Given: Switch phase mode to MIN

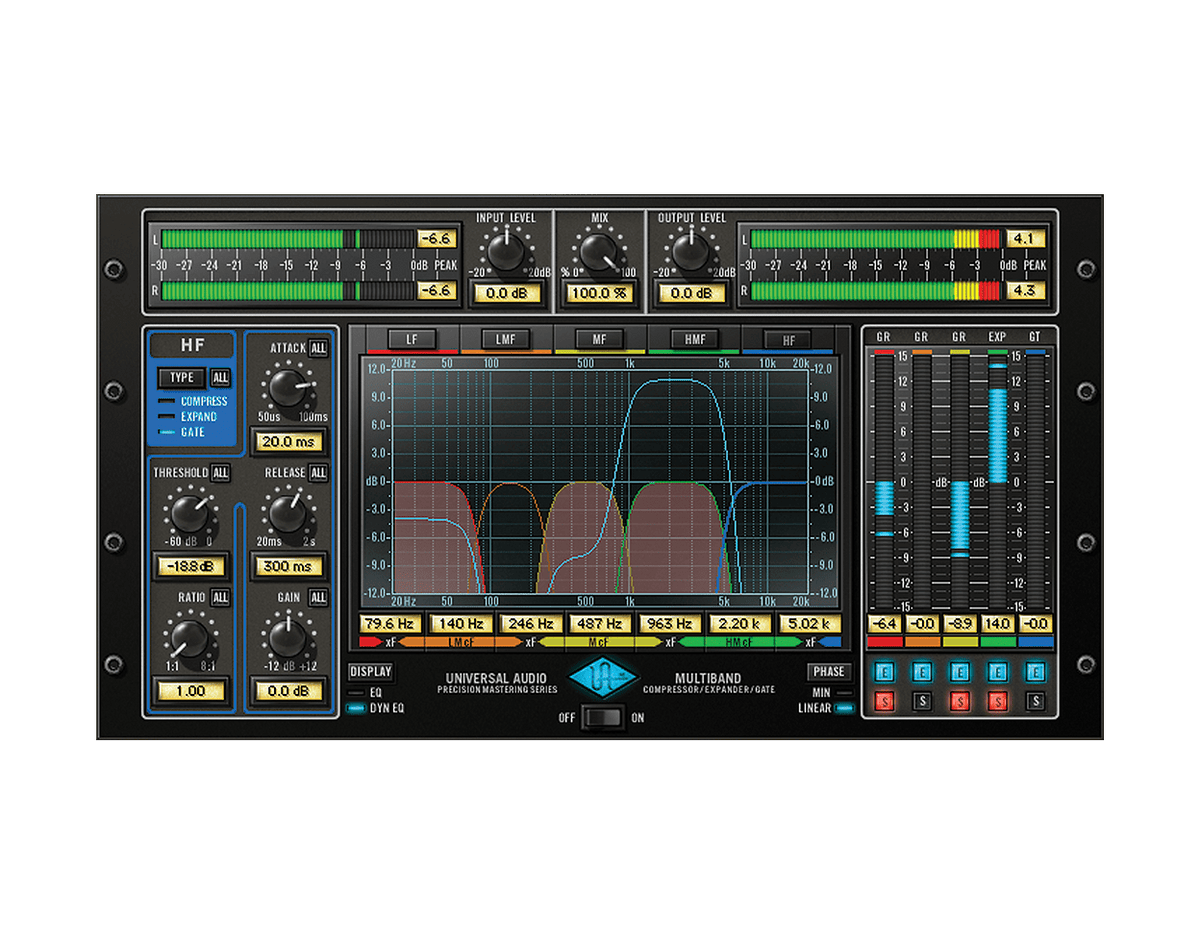Looking at the screenshot, I should tap(831, 691).
